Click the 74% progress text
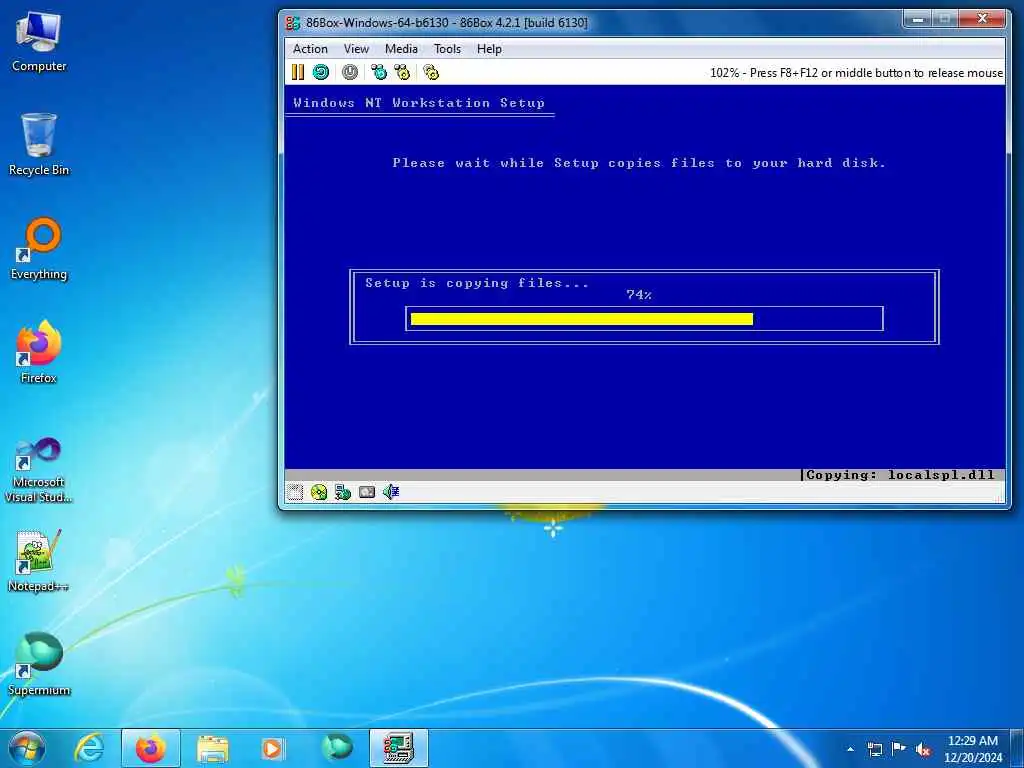 639,295
